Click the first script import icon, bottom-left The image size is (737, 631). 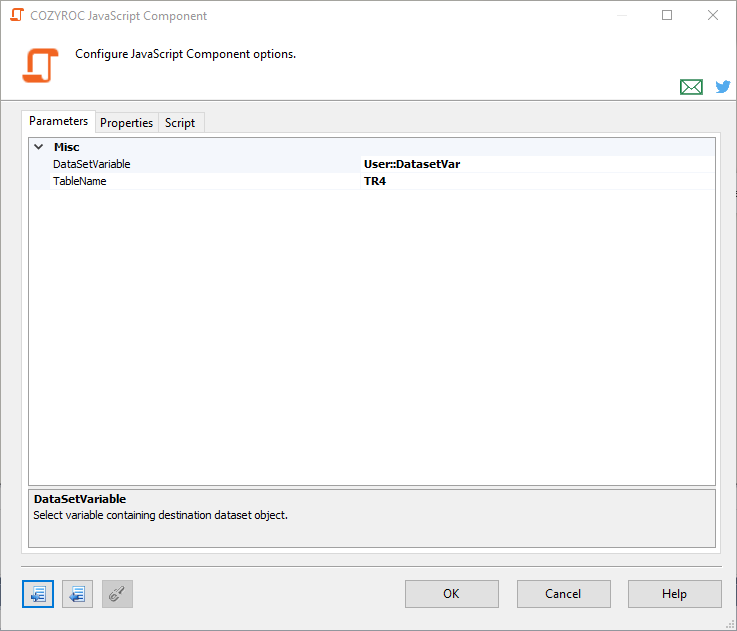coord(38,594)
